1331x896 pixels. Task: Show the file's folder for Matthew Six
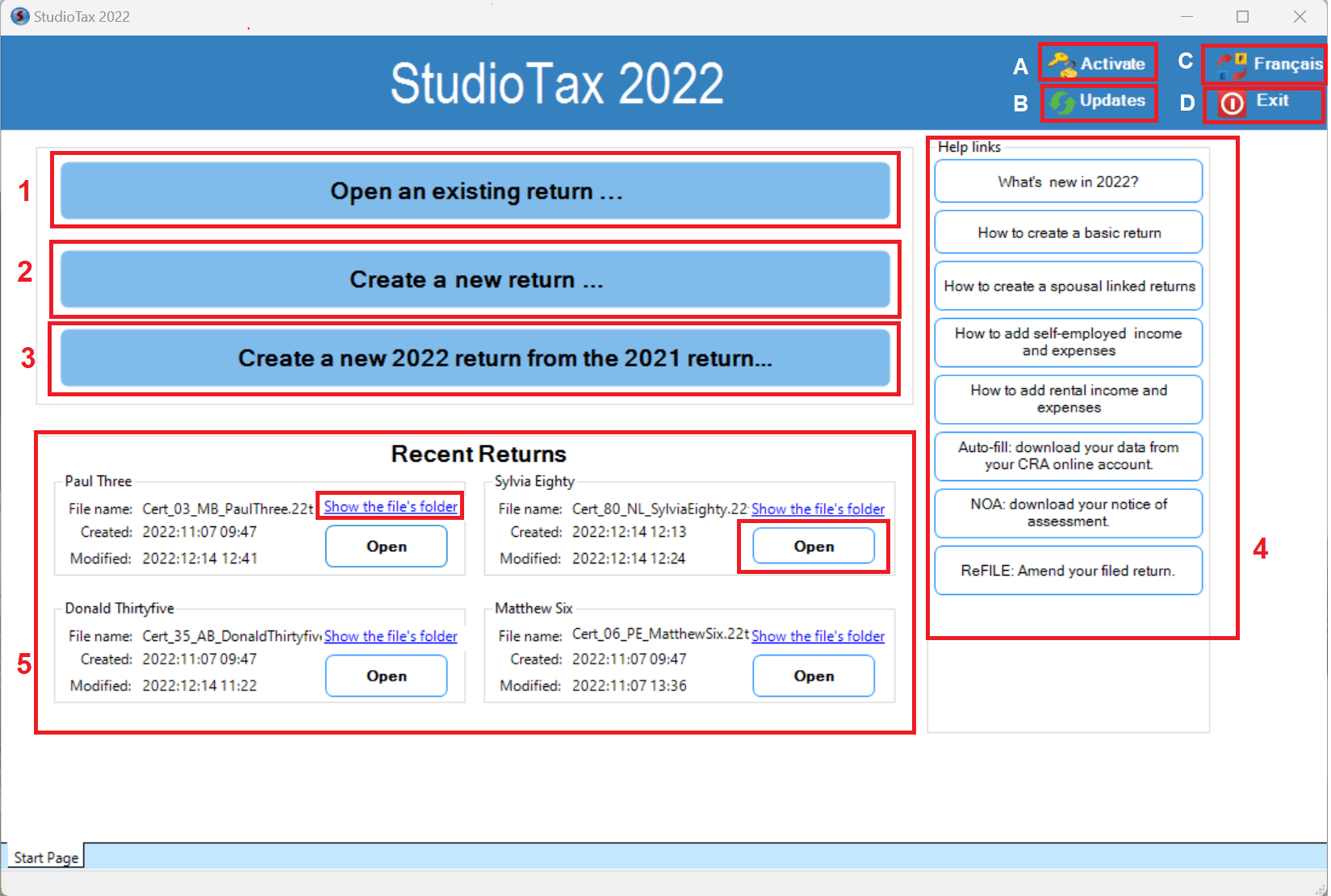point(818,636)
